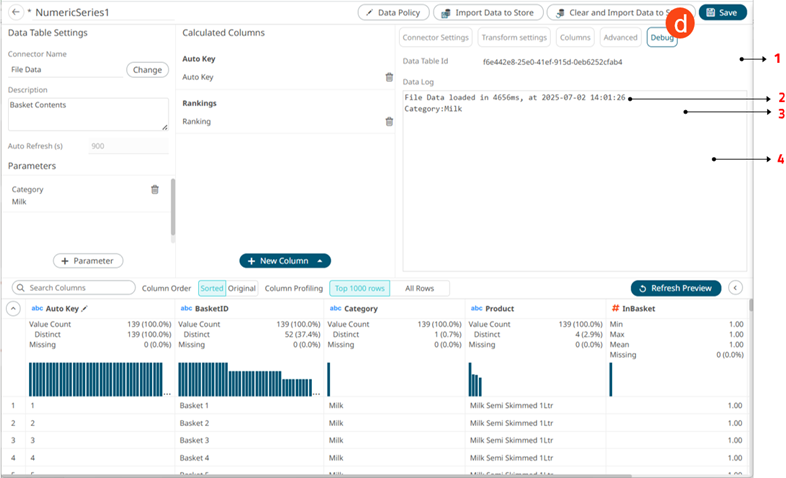Open the Debug tab
Image resolution: width=786 pixels, height=478 pixels.
point(661,38)
